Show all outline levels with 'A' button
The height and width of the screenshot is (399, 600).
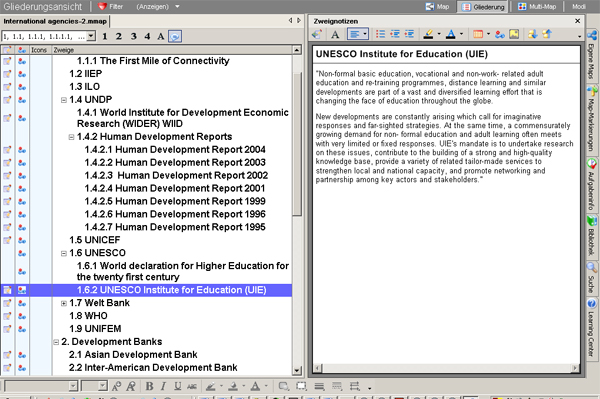pos(161,36)
